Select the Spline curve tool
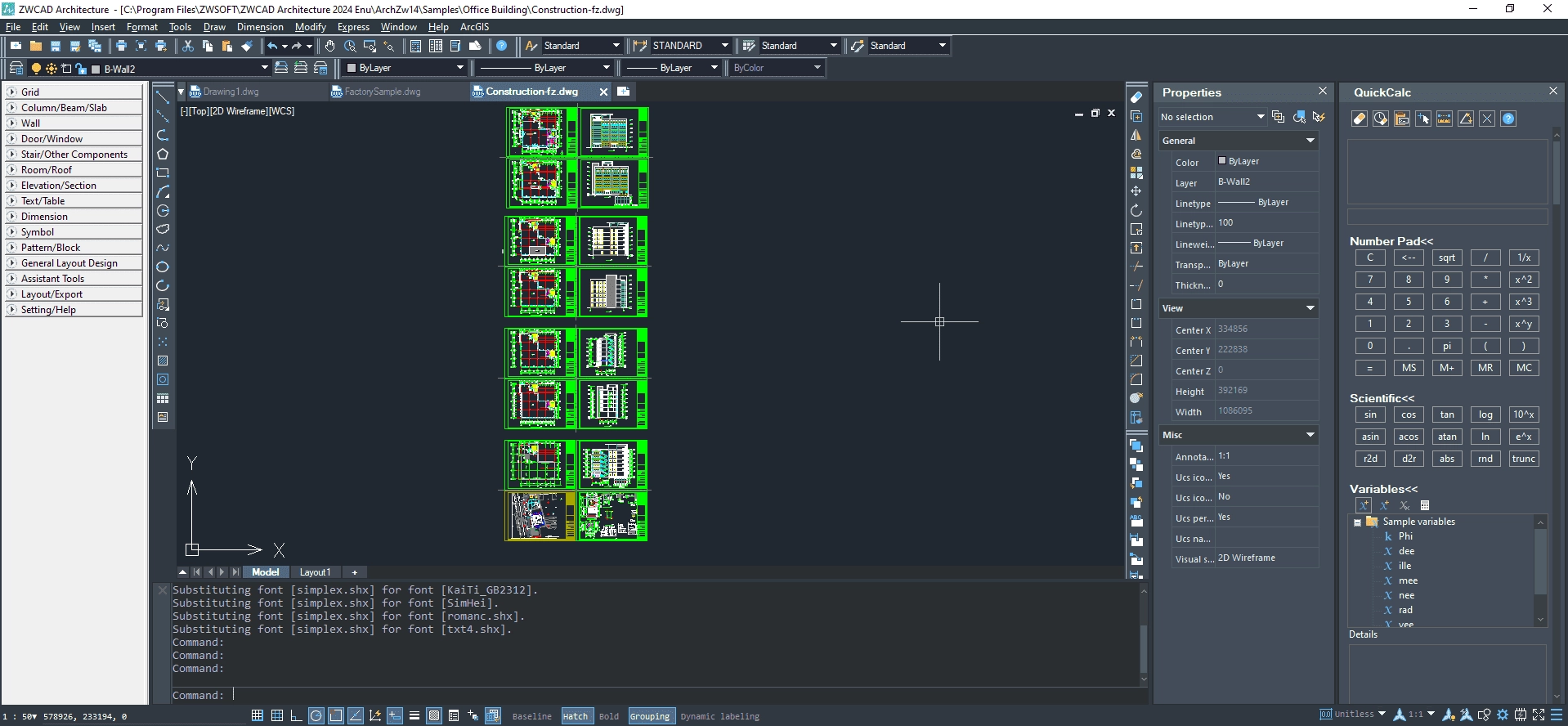This screenshot has width=1568, height=726. click(163, 248)
